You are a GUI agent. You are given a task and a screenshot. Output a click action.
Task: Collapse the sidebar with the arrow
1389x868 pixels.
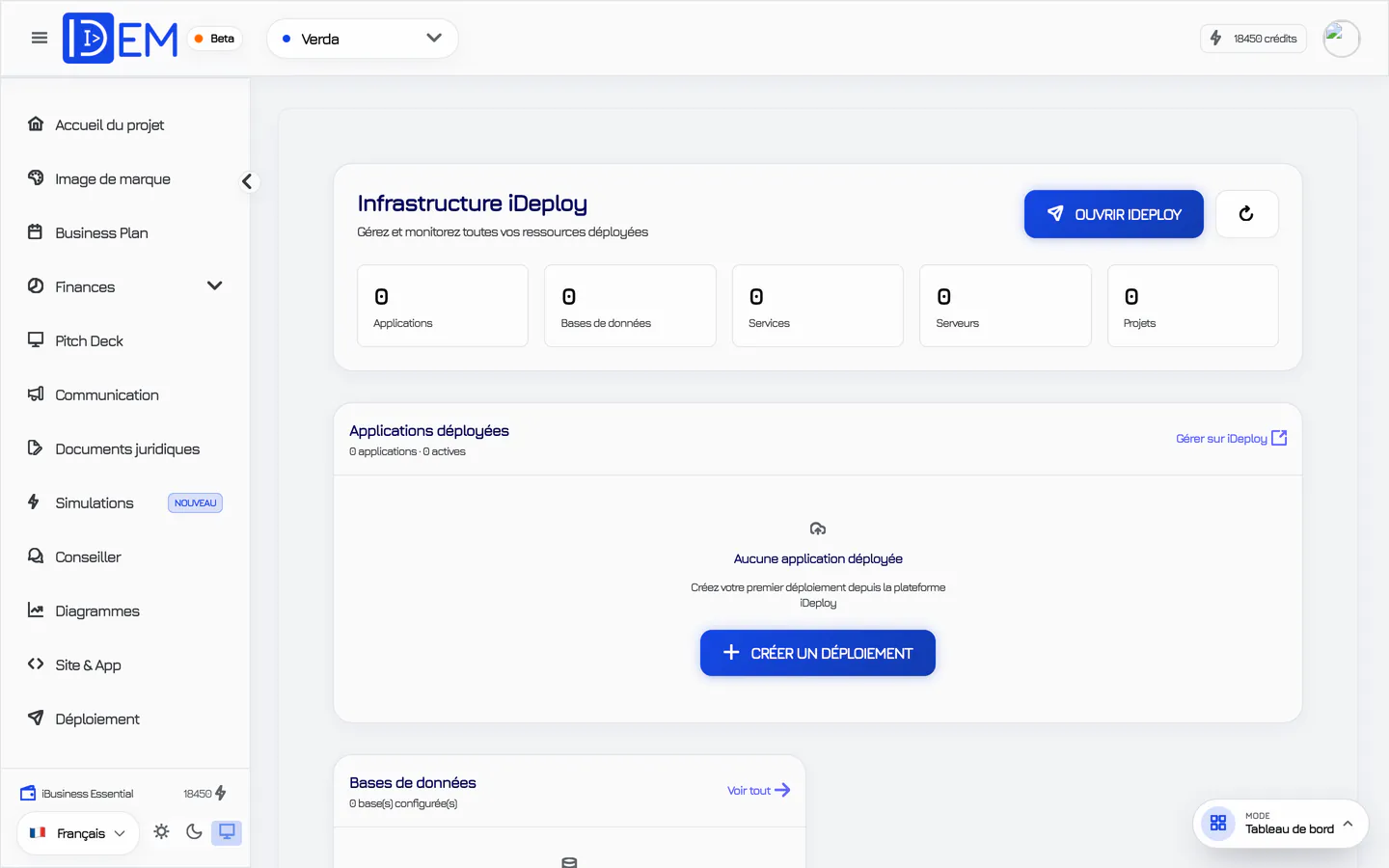(x=247, y=181)
